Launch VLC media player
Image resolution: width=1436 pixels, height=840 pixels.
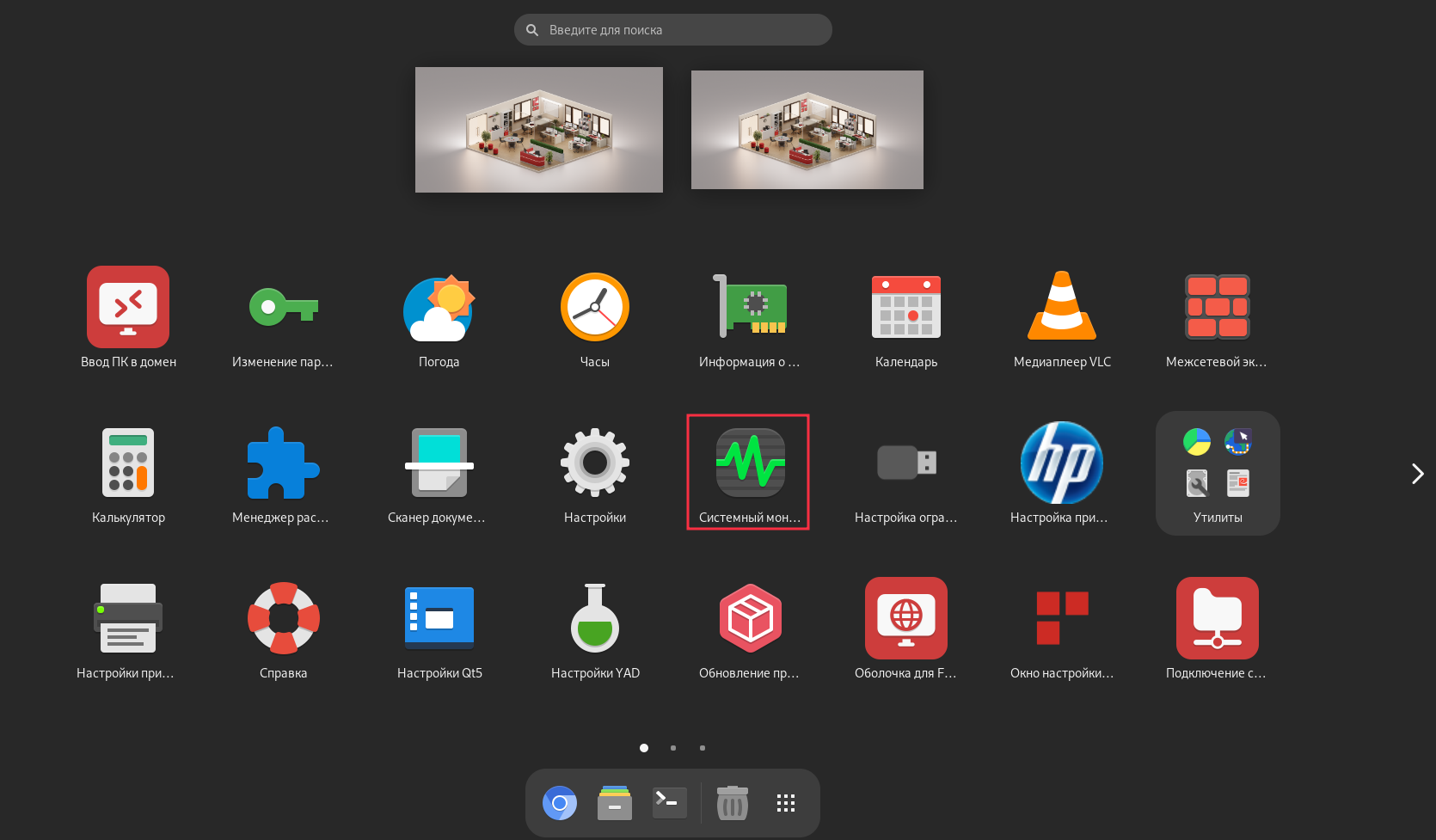pyautogui.click(x=1062, y=308)
